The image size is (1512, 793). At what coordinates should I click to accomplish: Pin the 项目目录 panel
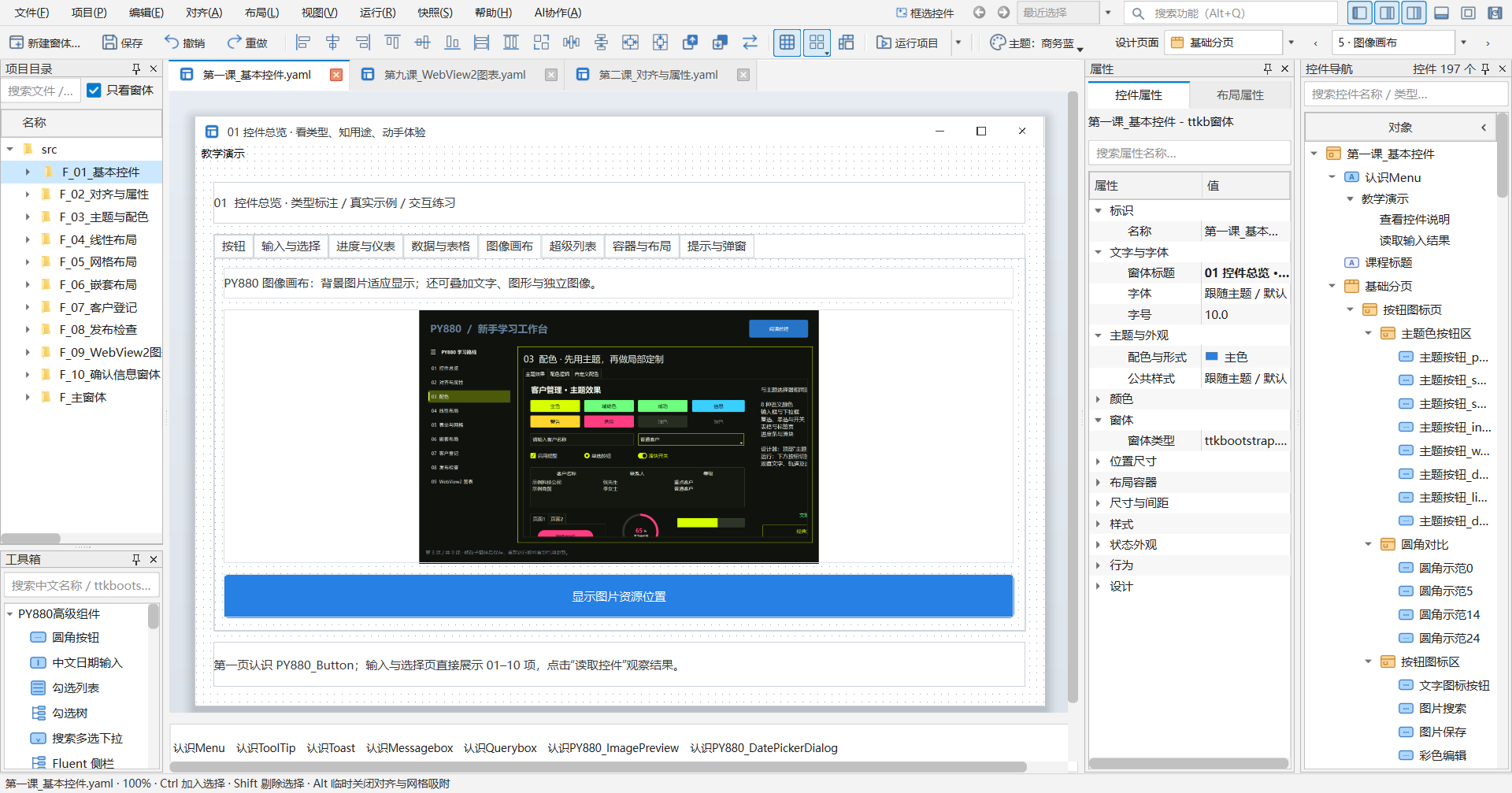[x=136, y=69]
